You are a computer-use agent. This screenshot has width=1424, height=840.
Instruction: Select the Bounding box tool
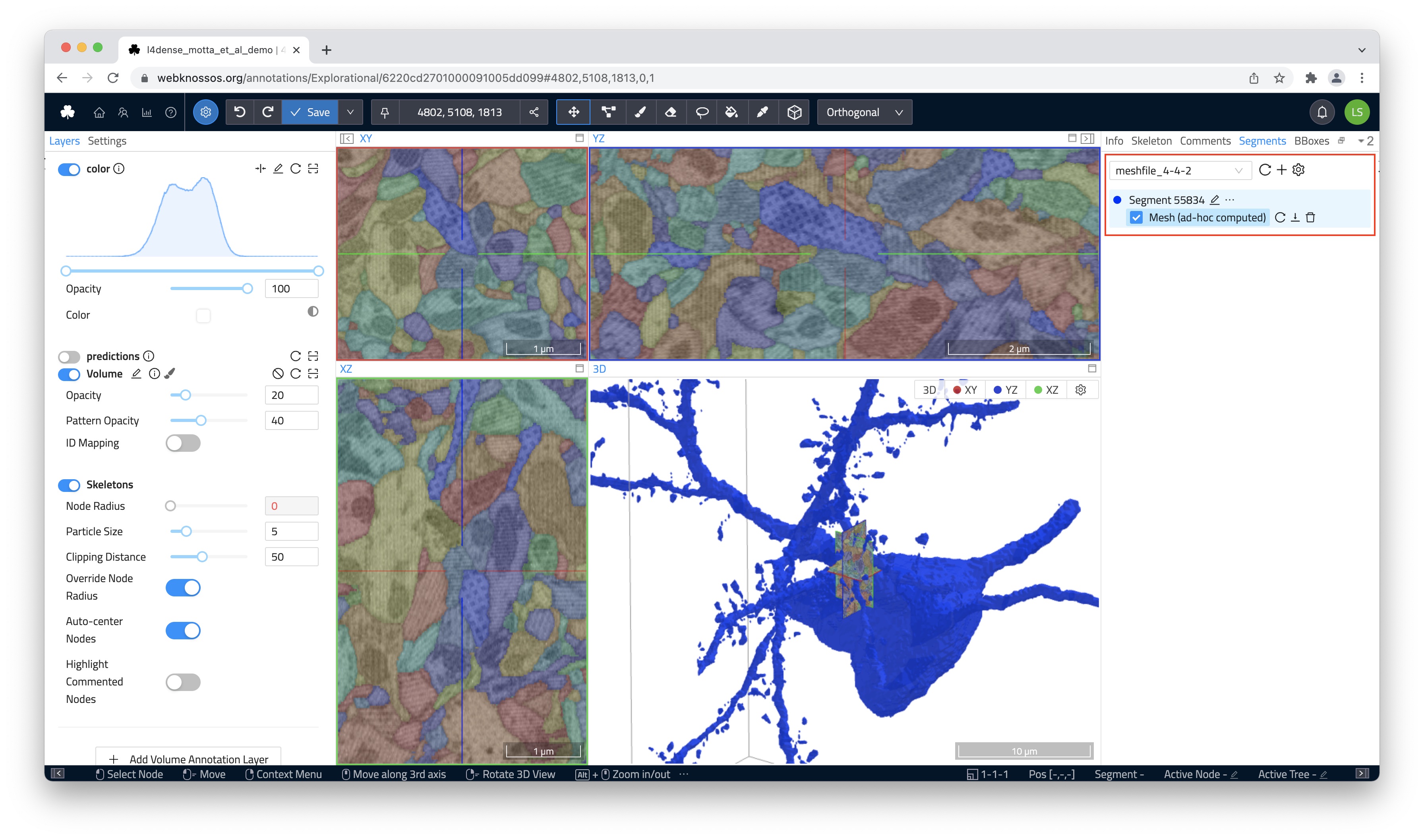[794, 112]
